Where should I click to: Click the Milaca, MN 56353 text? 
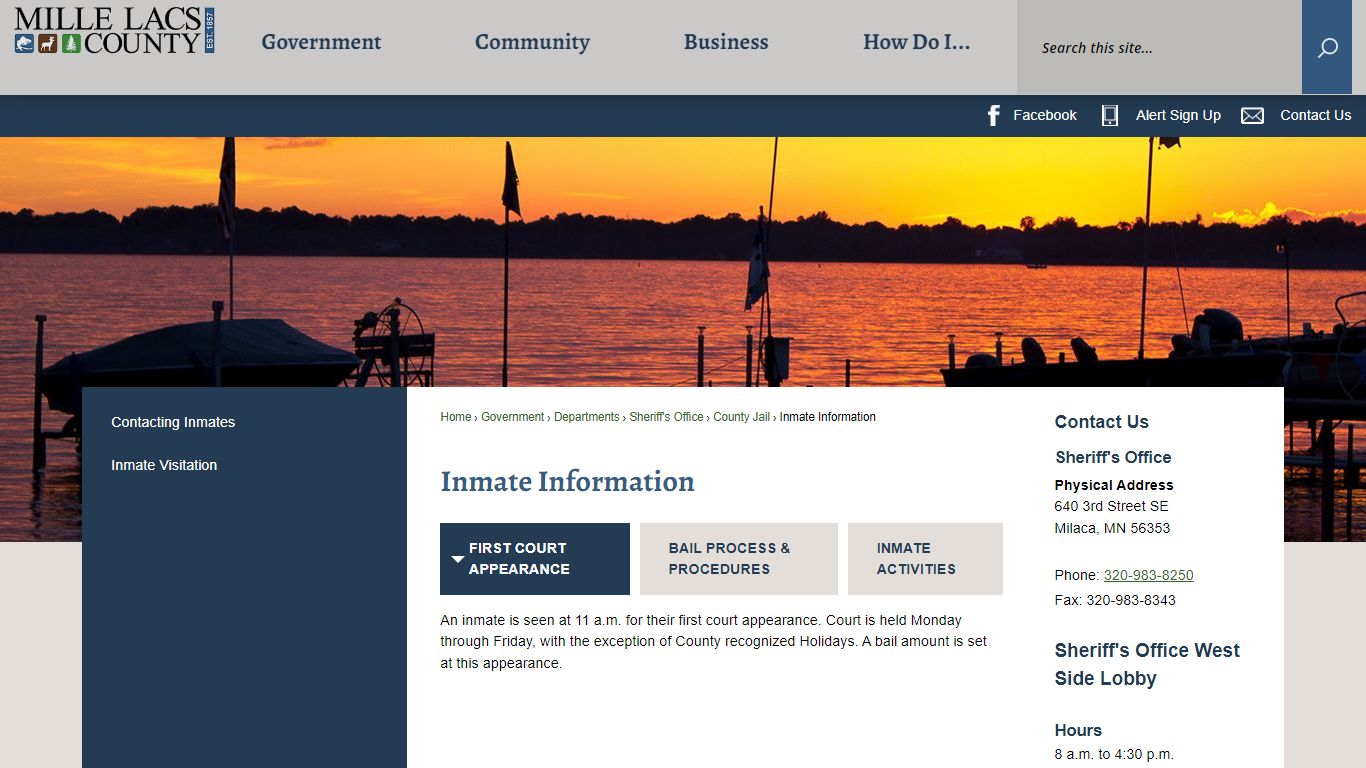[x=1112, y=528]
